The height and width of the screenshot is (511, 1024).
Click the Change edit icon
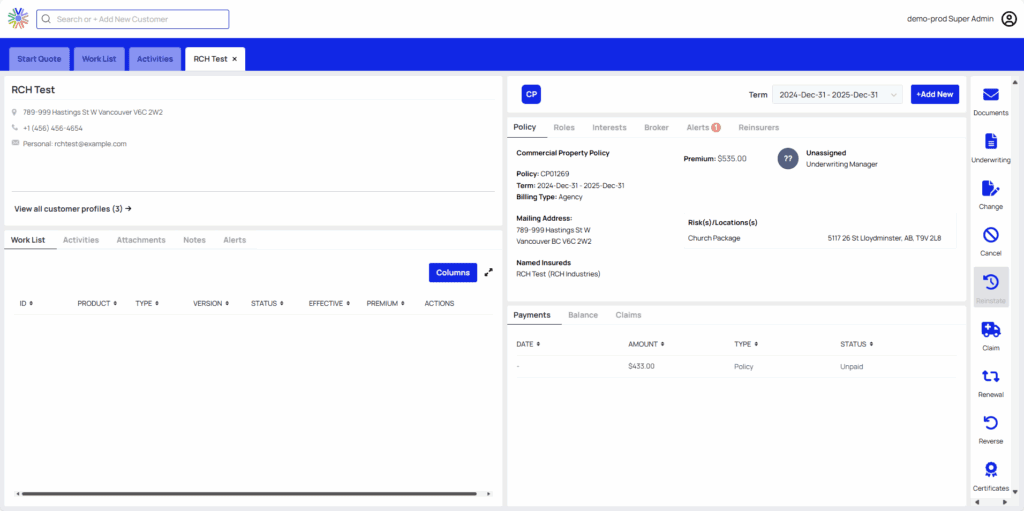click(991, 188)
